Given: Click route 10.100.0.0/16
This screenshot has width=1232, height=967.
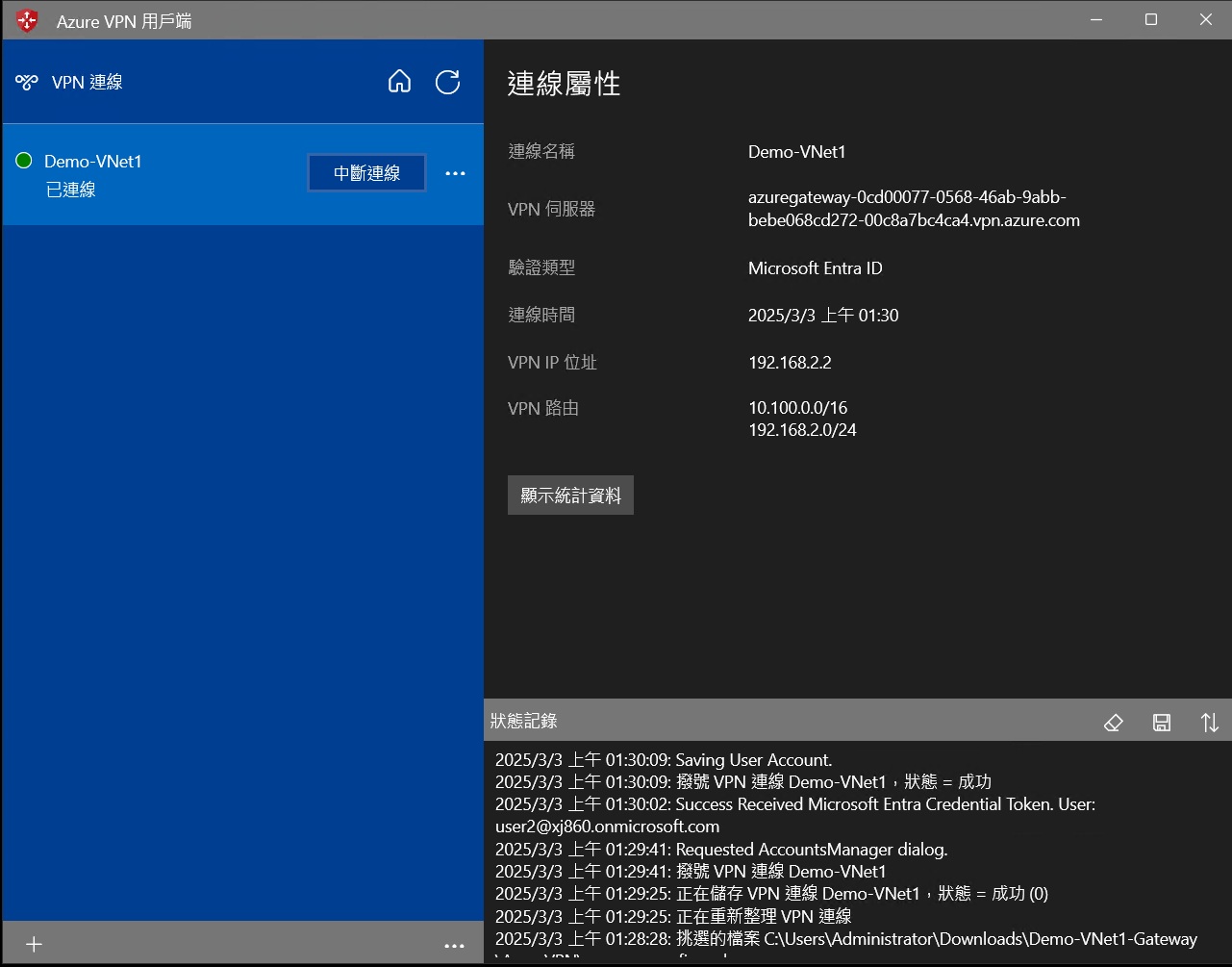Looking at the screenshot, I should [x=797, y=408].
